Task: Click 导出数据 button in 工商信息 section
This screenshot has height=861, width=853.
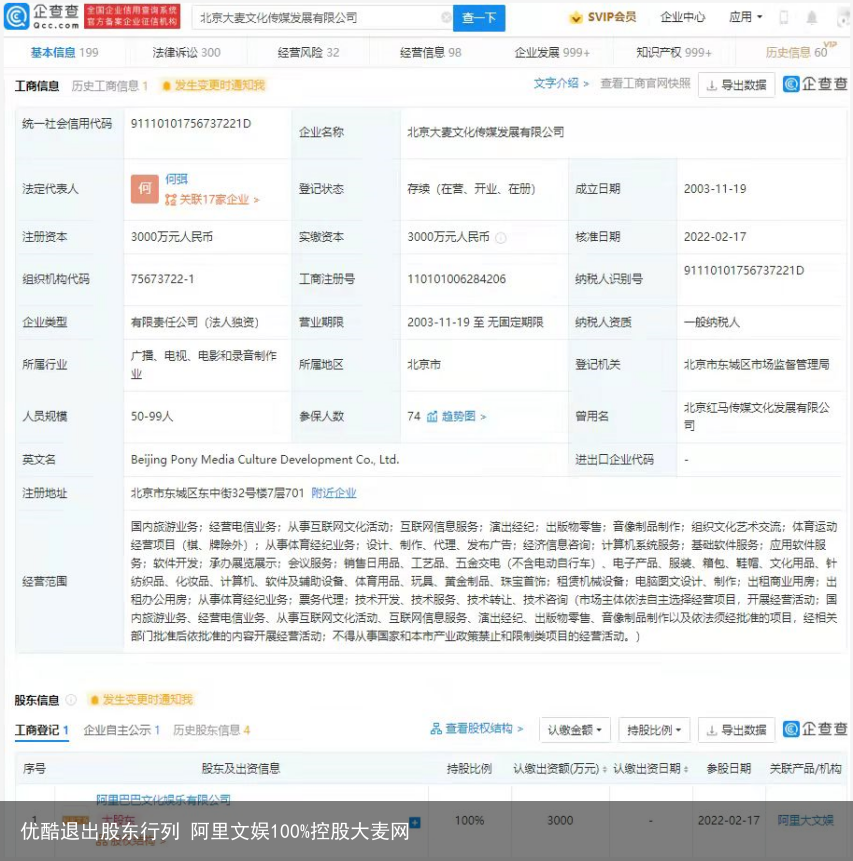Action: click(x=736, y=85)
